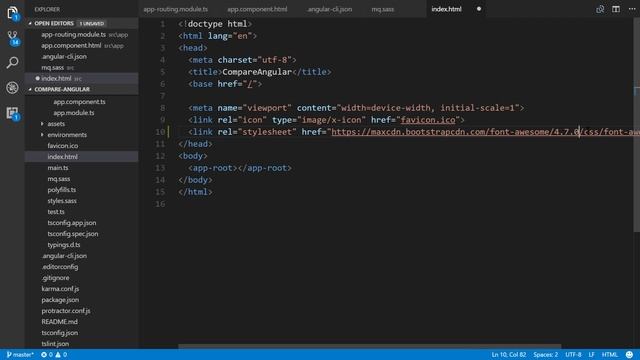Open mq.sass in the file tree
Viewport: 640px width, 360px height.
point(59,179)
